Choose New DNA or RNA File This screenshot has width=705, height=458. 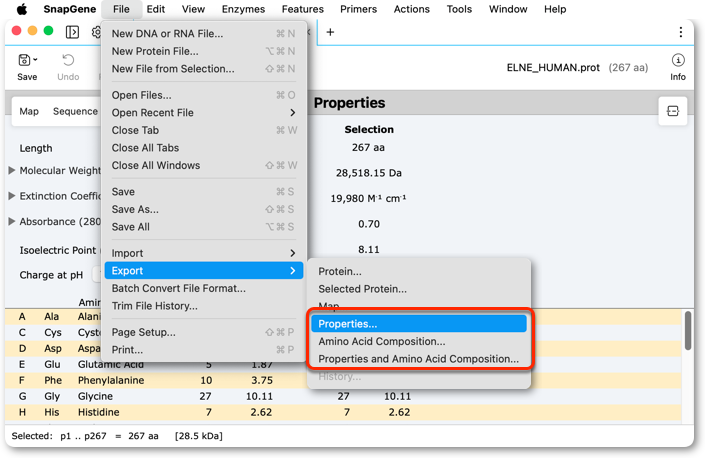coord(204,34)
